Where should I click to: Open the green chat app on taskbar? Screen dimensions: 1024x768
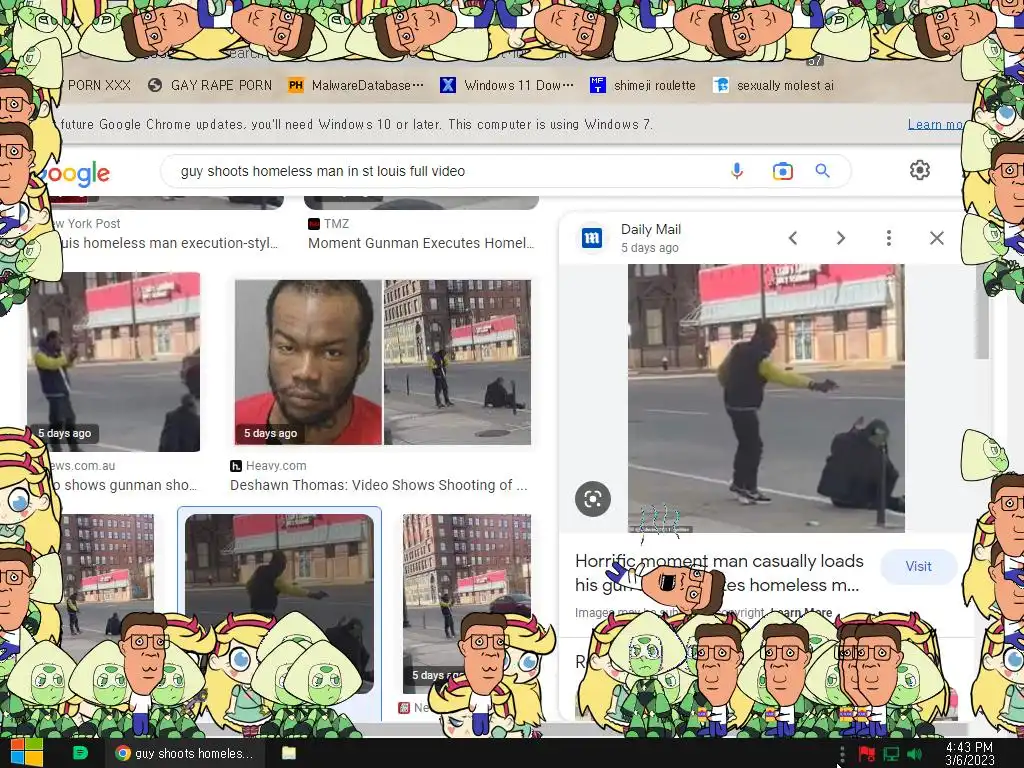click(80, 753)
